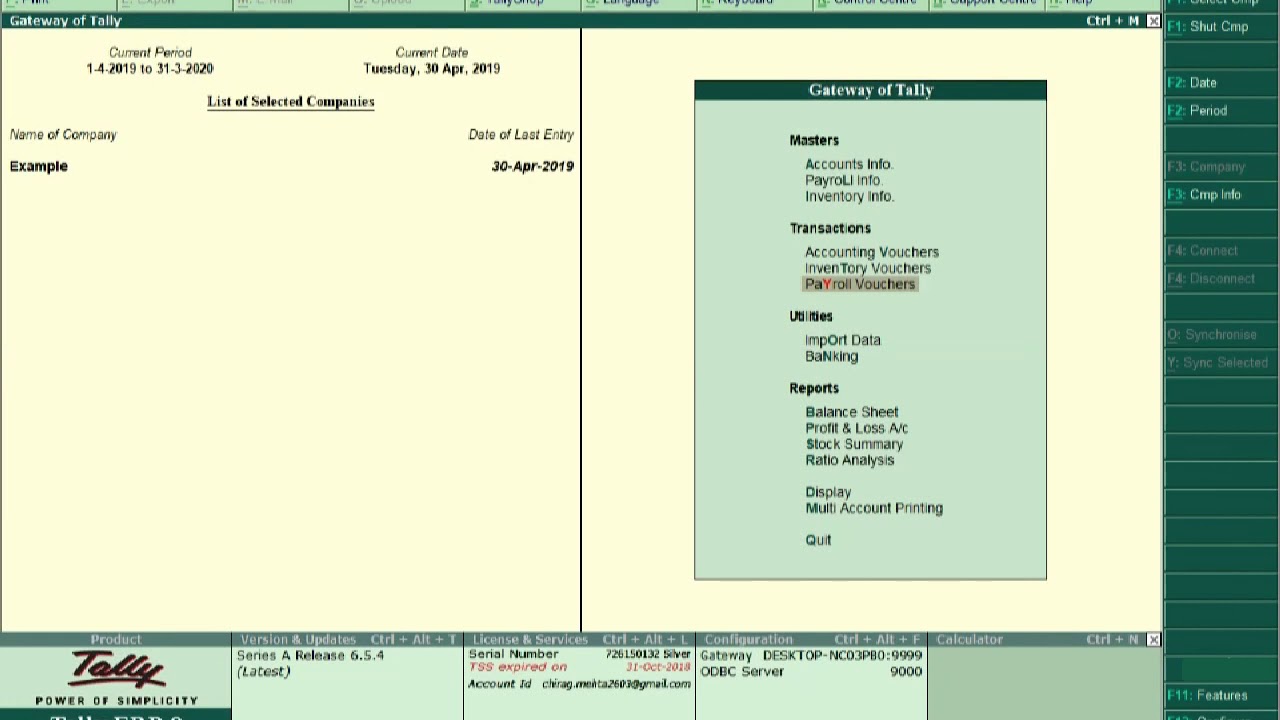Open Import Data utility
The width and height of the screenshot is (1280, 720).
pos(843,340)
